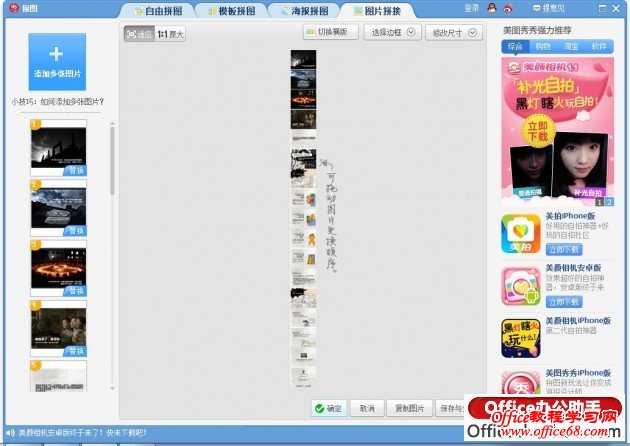
Task: Replace image 1 via its 替换 button
Action: (x=76, y=171)
